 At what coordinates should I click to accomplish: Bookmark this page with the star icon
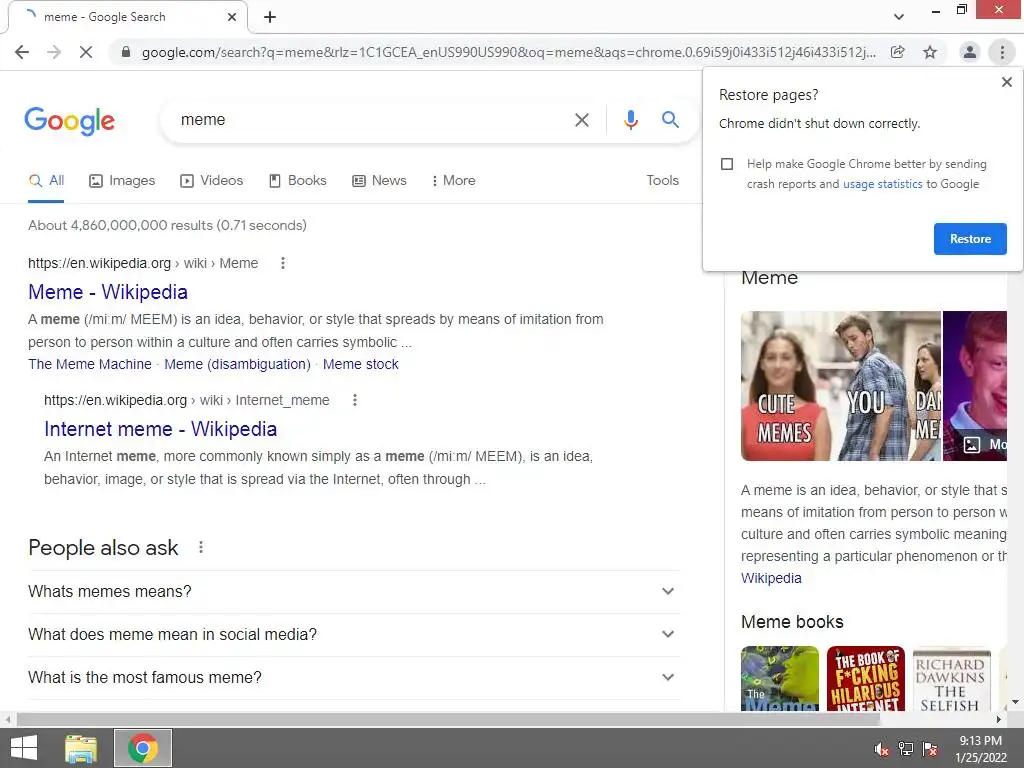[930, 52]
